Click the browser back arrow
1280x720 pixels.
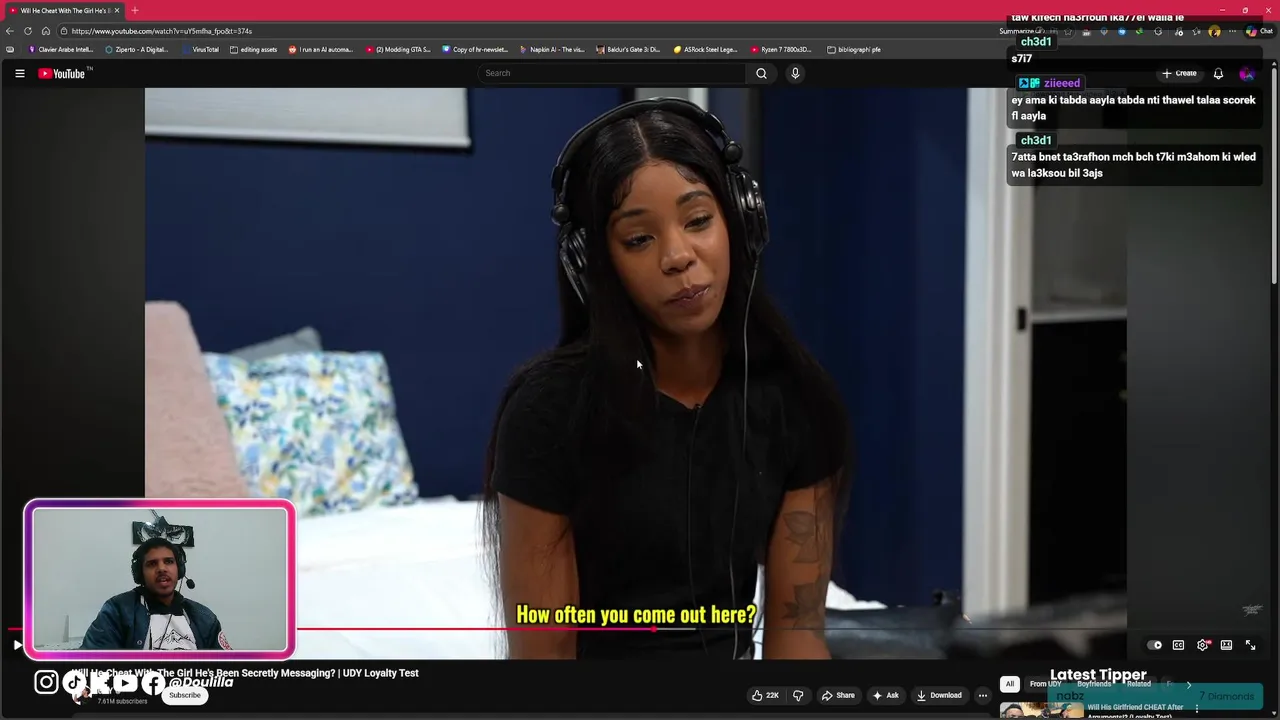point(10,31)
